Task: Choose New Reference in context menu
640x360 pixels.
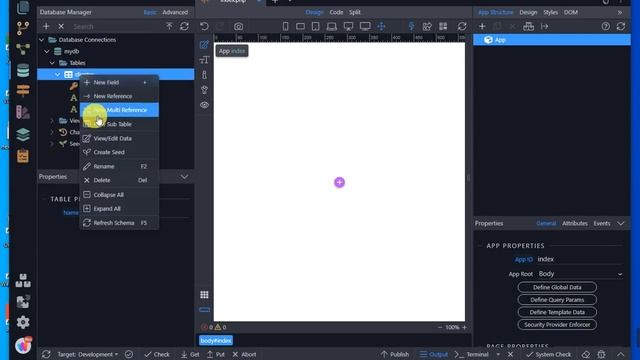Action: [x=119, y=96]
